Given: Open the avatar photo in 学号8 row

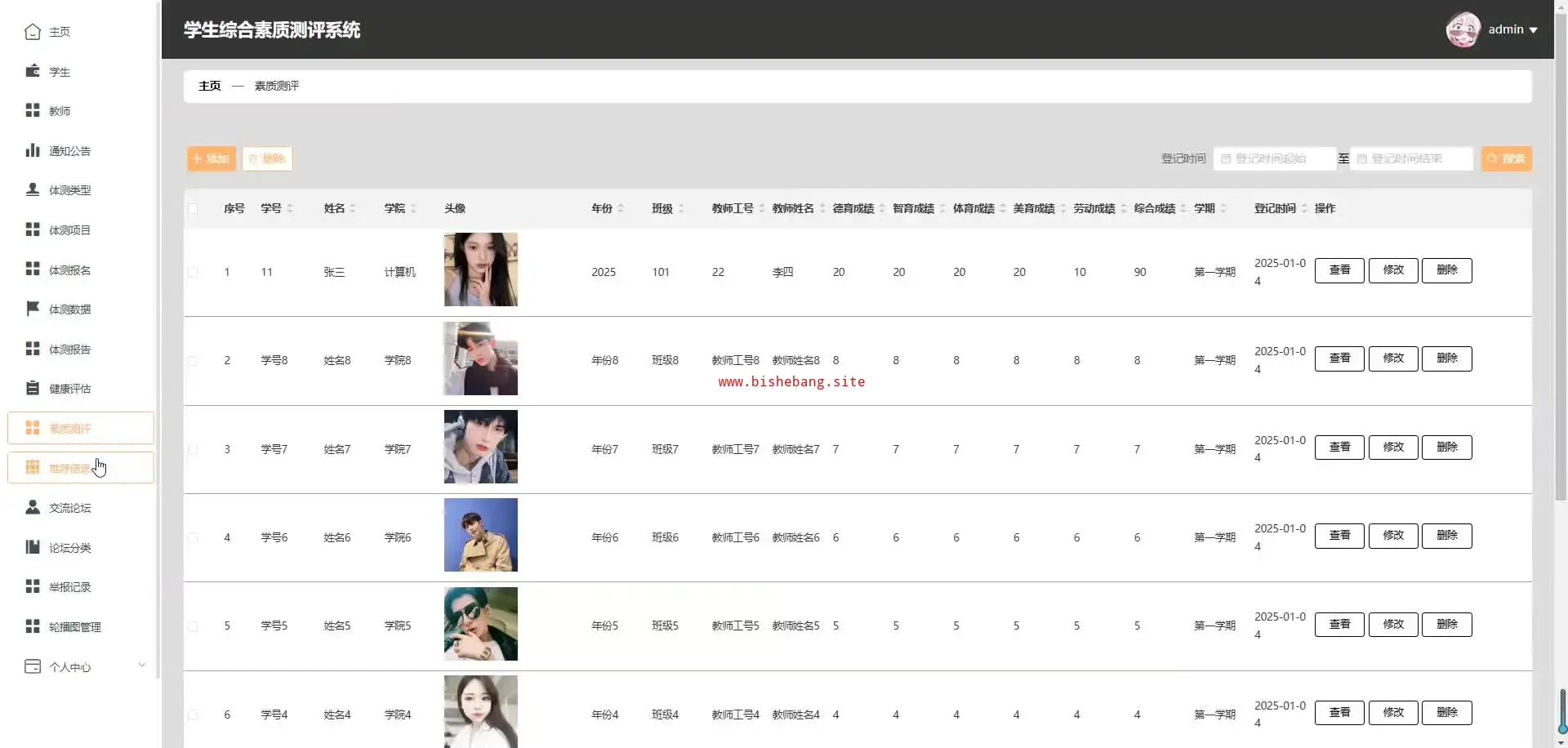Looking at the screenshot, I should coord(481,358).
